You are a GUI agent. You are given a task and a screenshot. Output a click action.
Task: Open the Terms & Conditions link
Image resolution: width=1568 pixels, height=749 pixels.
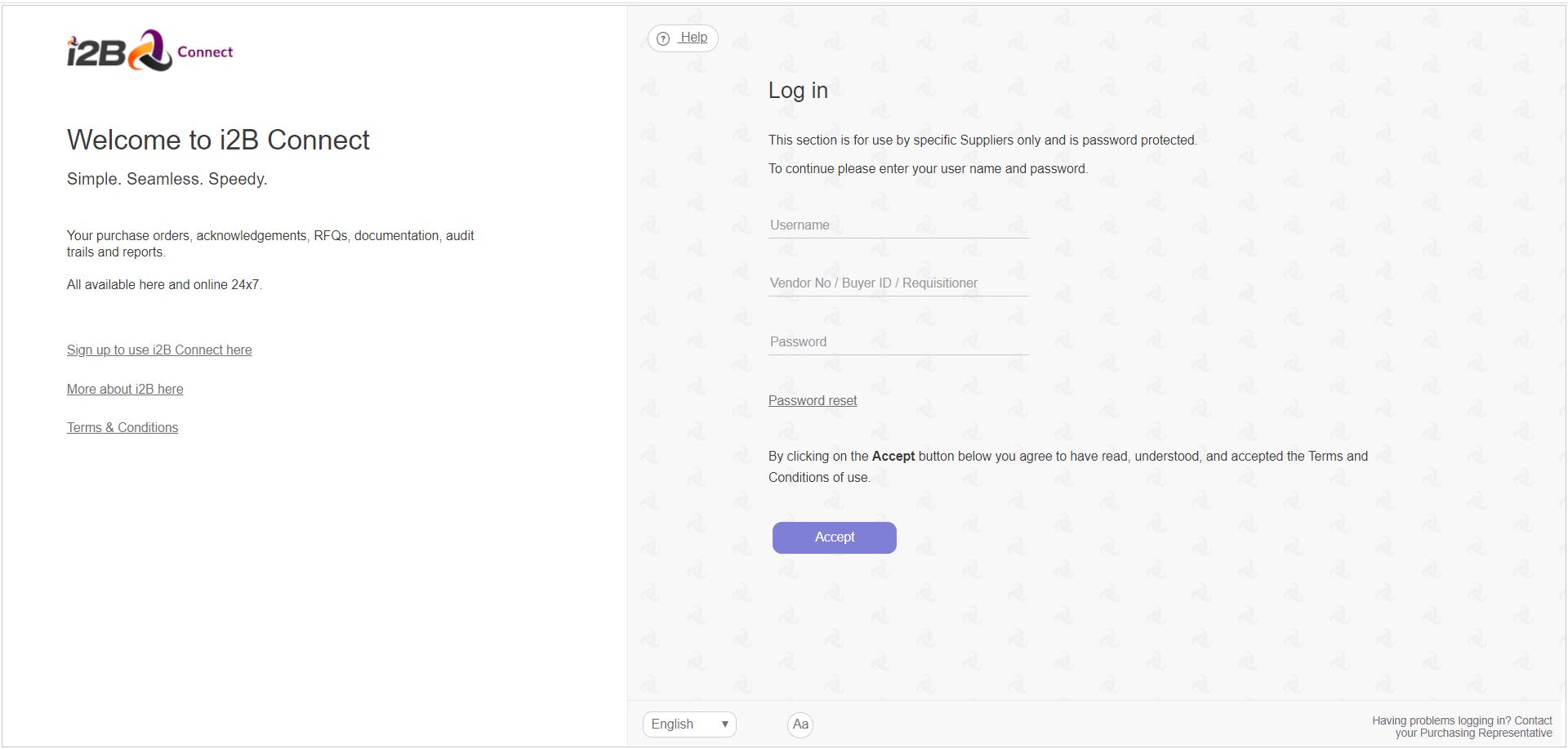pos(122,428)
